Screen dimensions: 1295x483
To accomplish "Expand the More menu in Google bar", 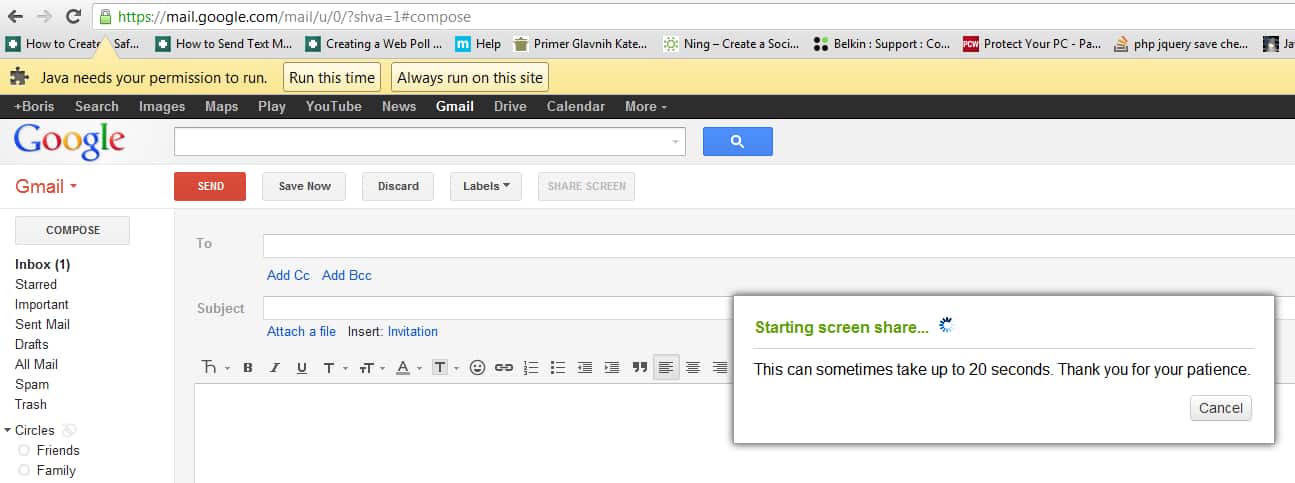I will point(645,106).
